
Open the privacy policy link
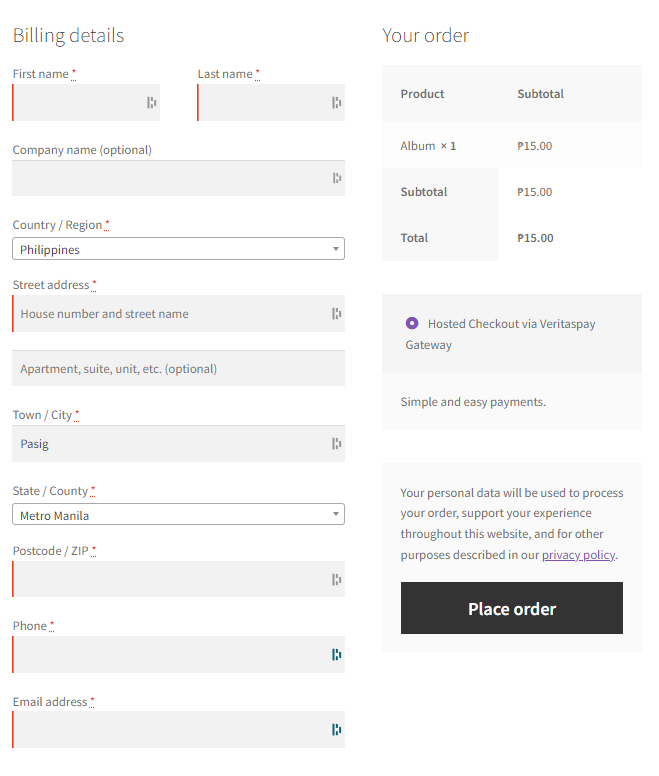(578, 555)
